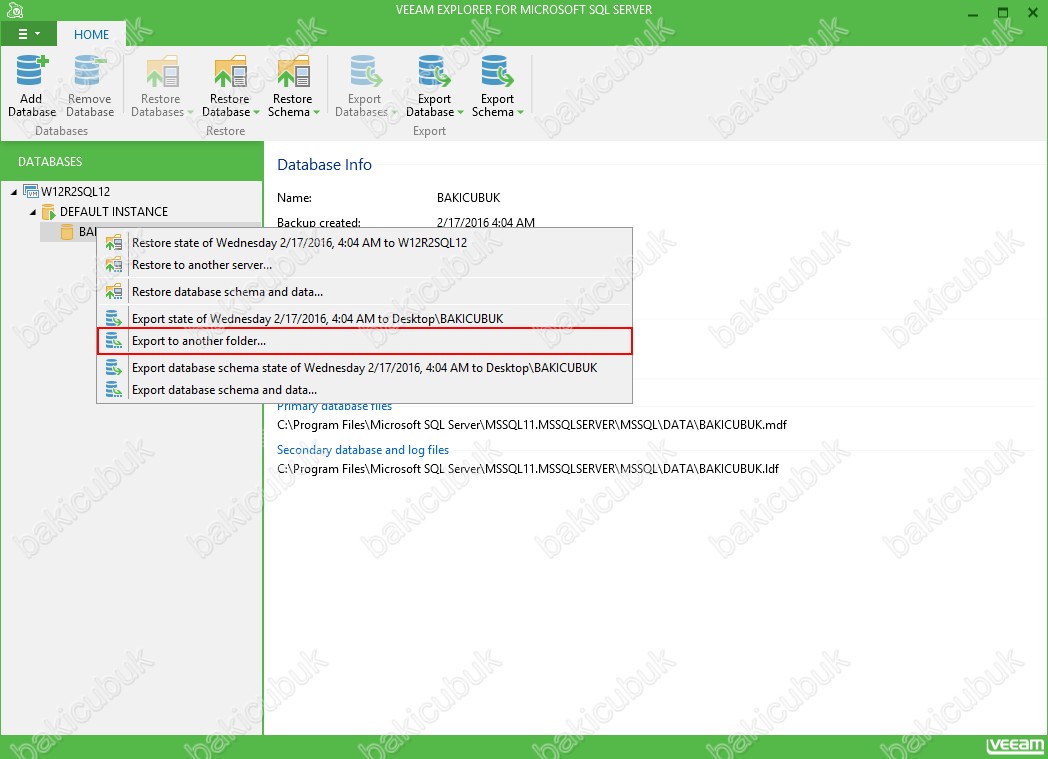Choose Restore database schema and data…
The height and width of the screenshot is (759, 1048).
click(x=365, y=291)
